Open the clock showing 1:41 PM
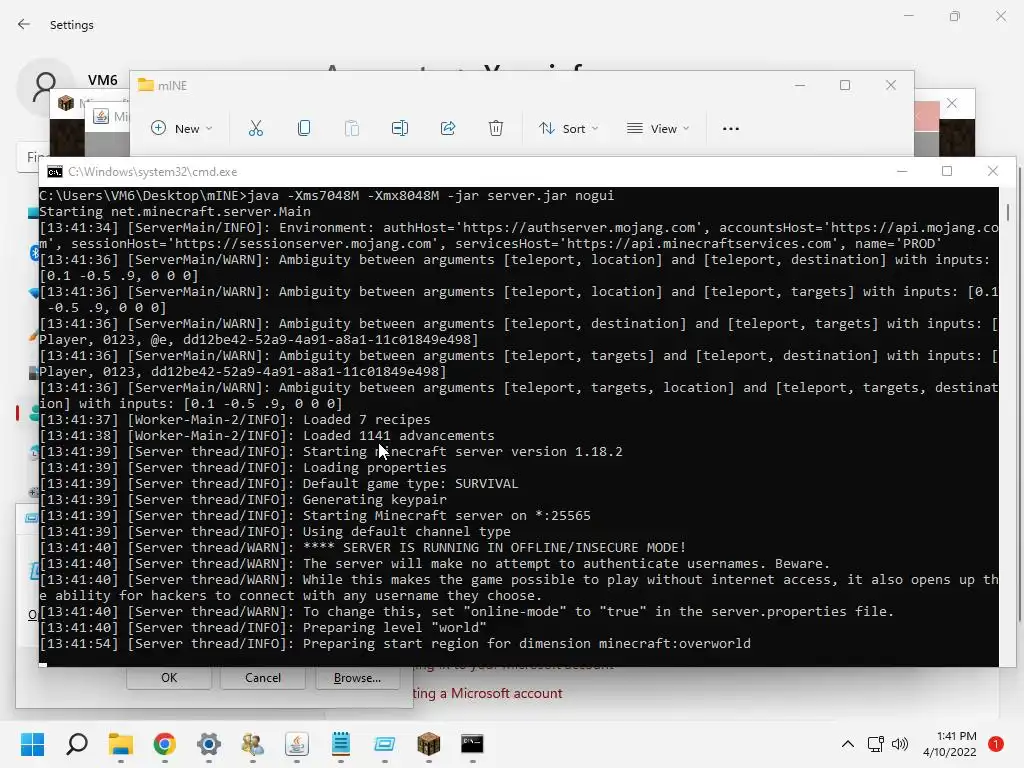 950,744
